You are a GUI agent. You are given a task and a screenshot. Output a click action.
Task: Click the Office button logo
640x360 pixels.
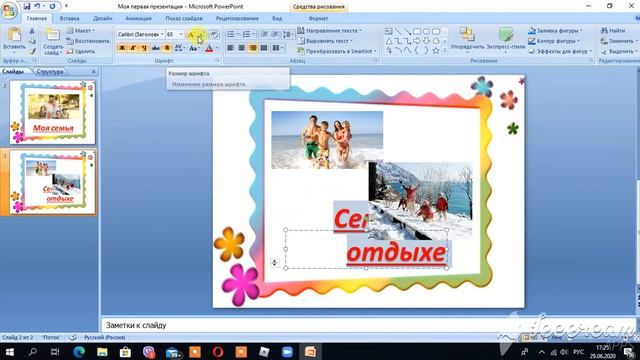pos(8,10)
